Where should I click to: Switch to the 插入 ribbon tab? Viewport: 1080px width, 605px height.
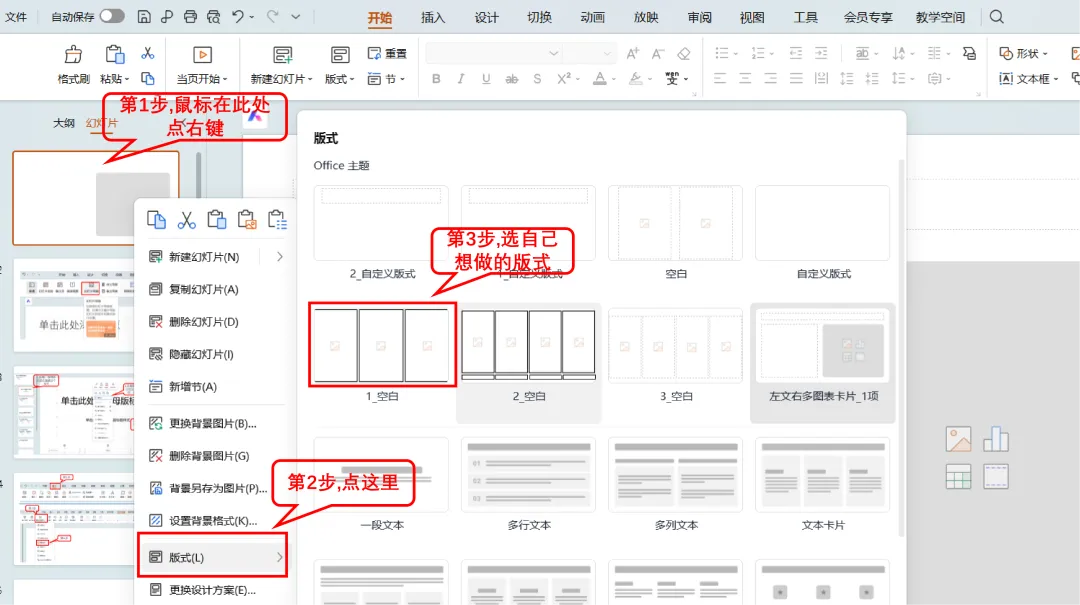433,17
